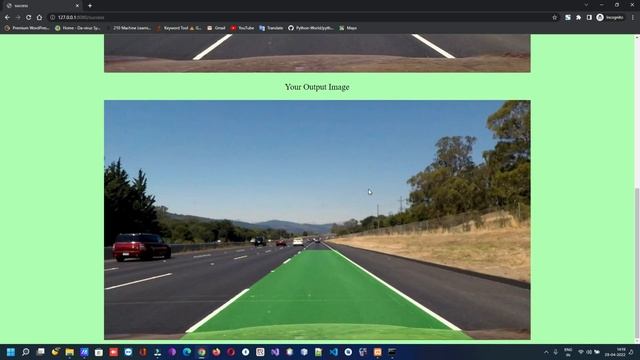Select the active success page tab
This screenshot has height=360, width=640.
coord(42,6)
